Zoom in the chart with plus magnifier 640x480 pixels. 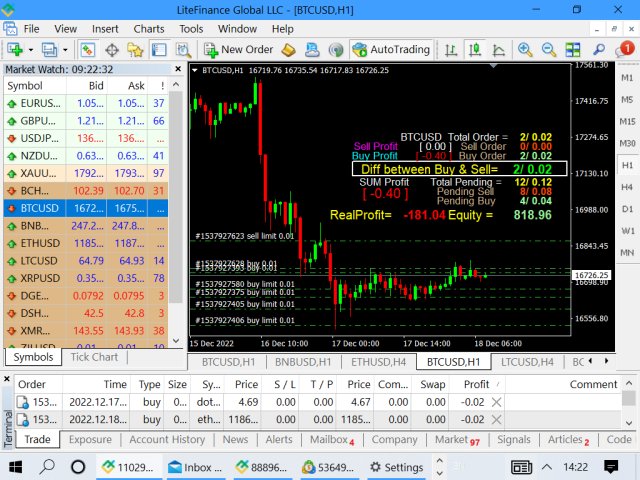tap(524, 50)
